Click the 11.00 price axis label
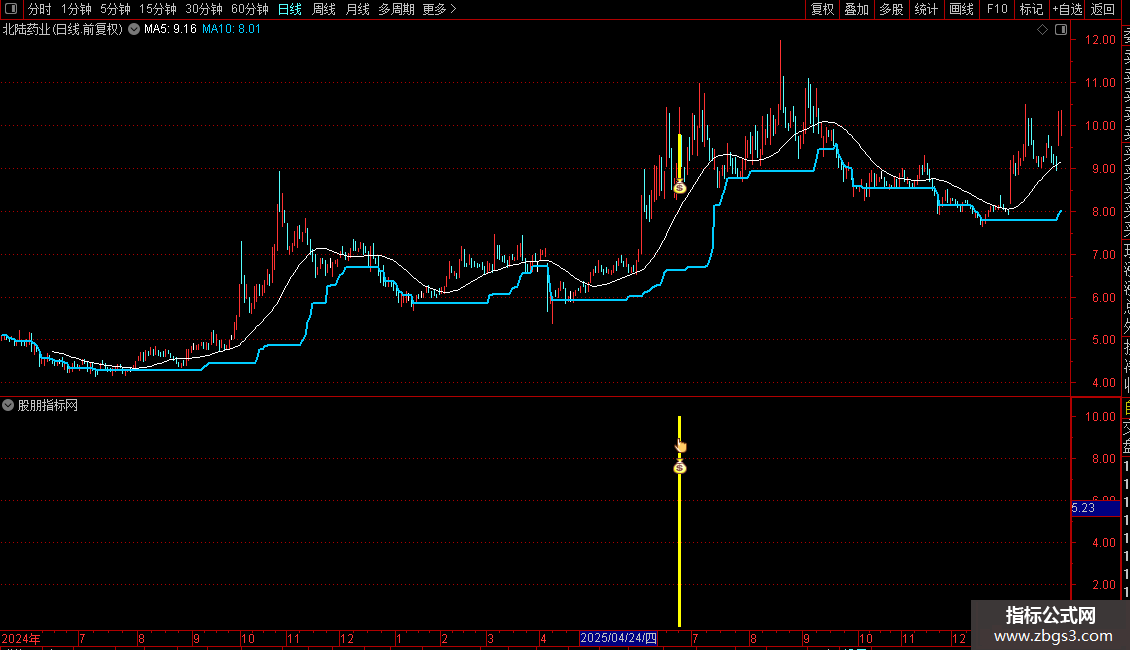 (x=1100, y=83)
